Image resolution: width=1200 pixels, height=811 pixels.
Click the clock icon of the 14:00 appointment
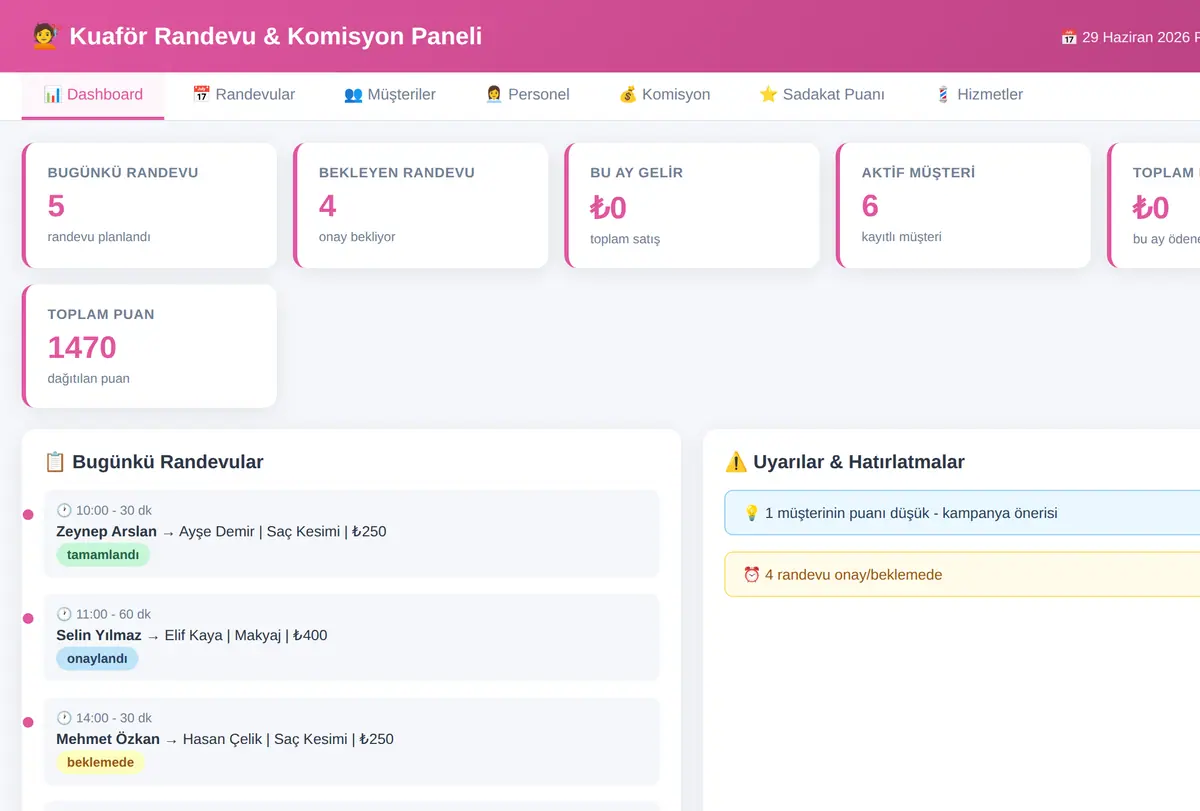coord(64,718)
